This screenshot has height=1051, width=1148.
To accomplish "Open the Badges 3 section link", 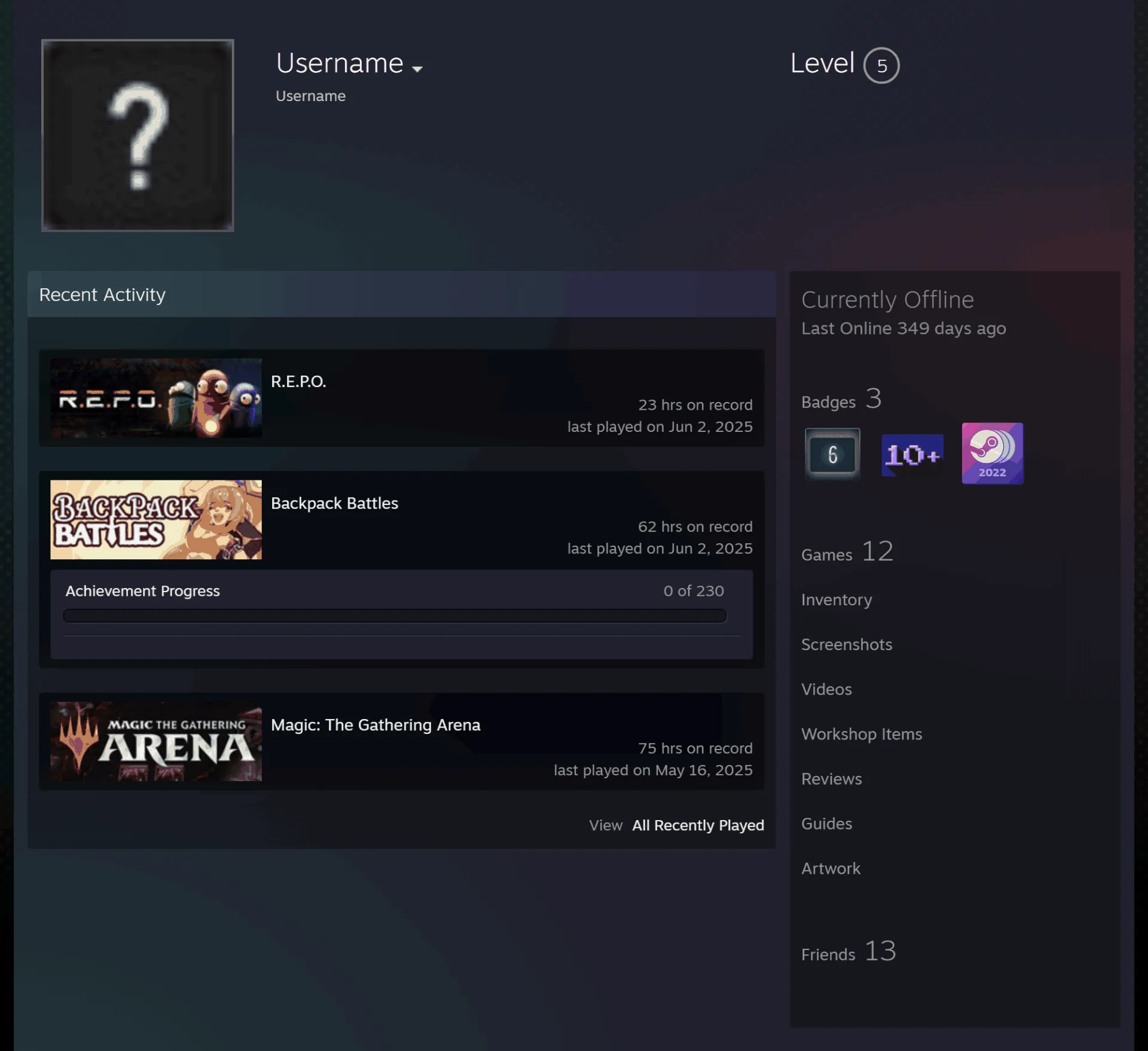I will (841, 399).
